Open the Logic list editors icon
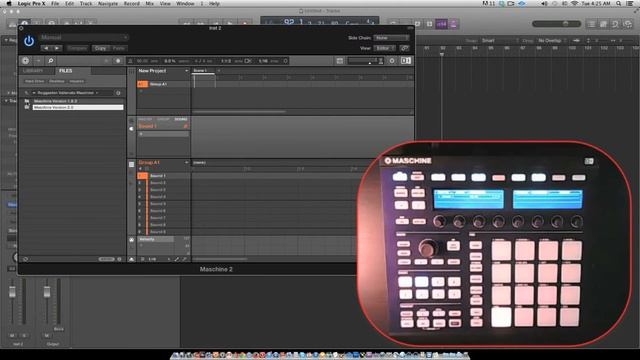640x360 pixels. click(591, 24)
